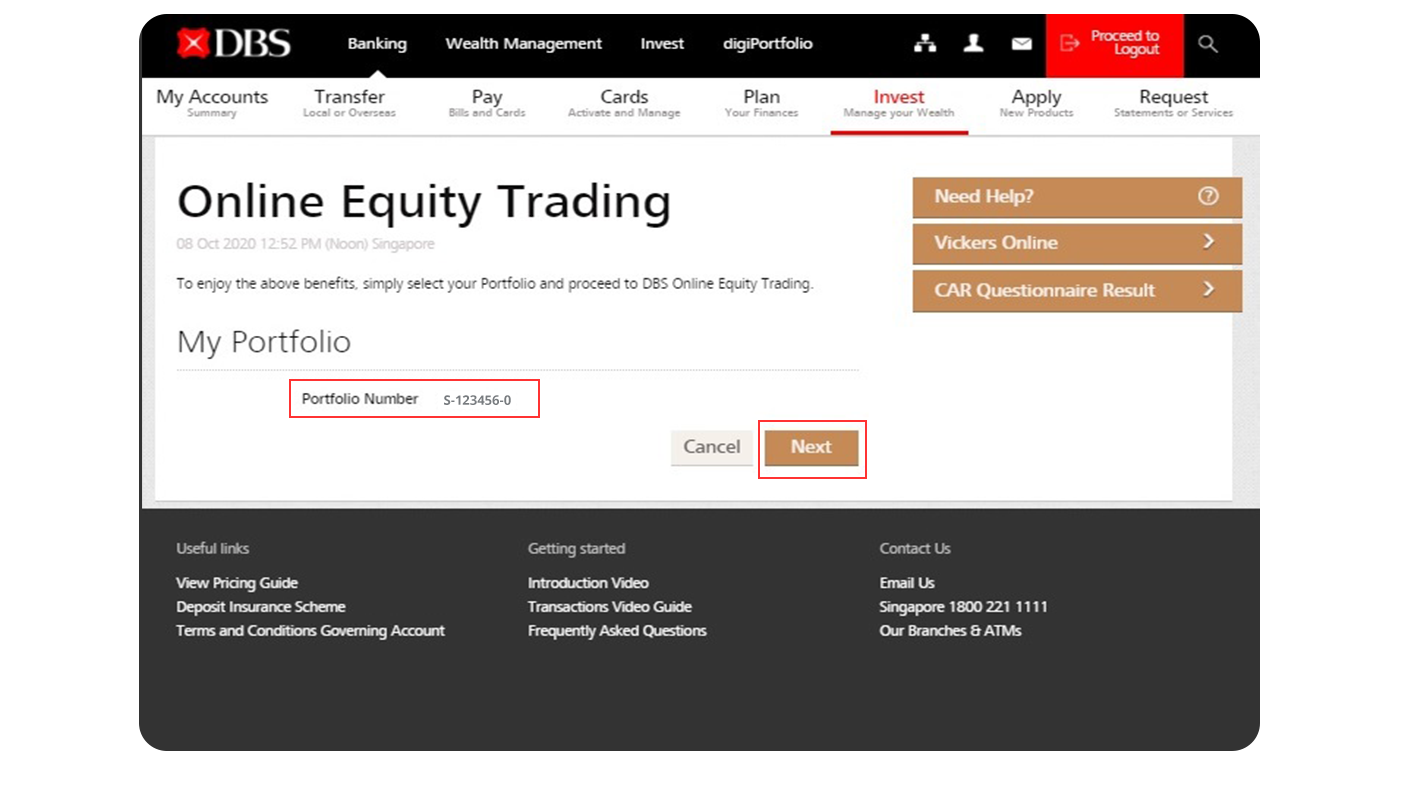
Task: Expand Vickers Online chevron arrow
Action: [1208, 241]
